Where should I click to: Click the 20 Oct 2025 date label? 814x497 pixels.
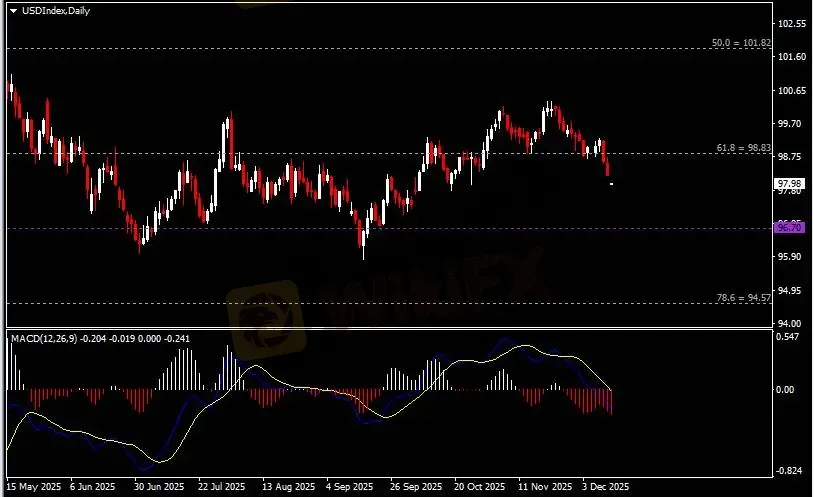[x=480, y=487]
